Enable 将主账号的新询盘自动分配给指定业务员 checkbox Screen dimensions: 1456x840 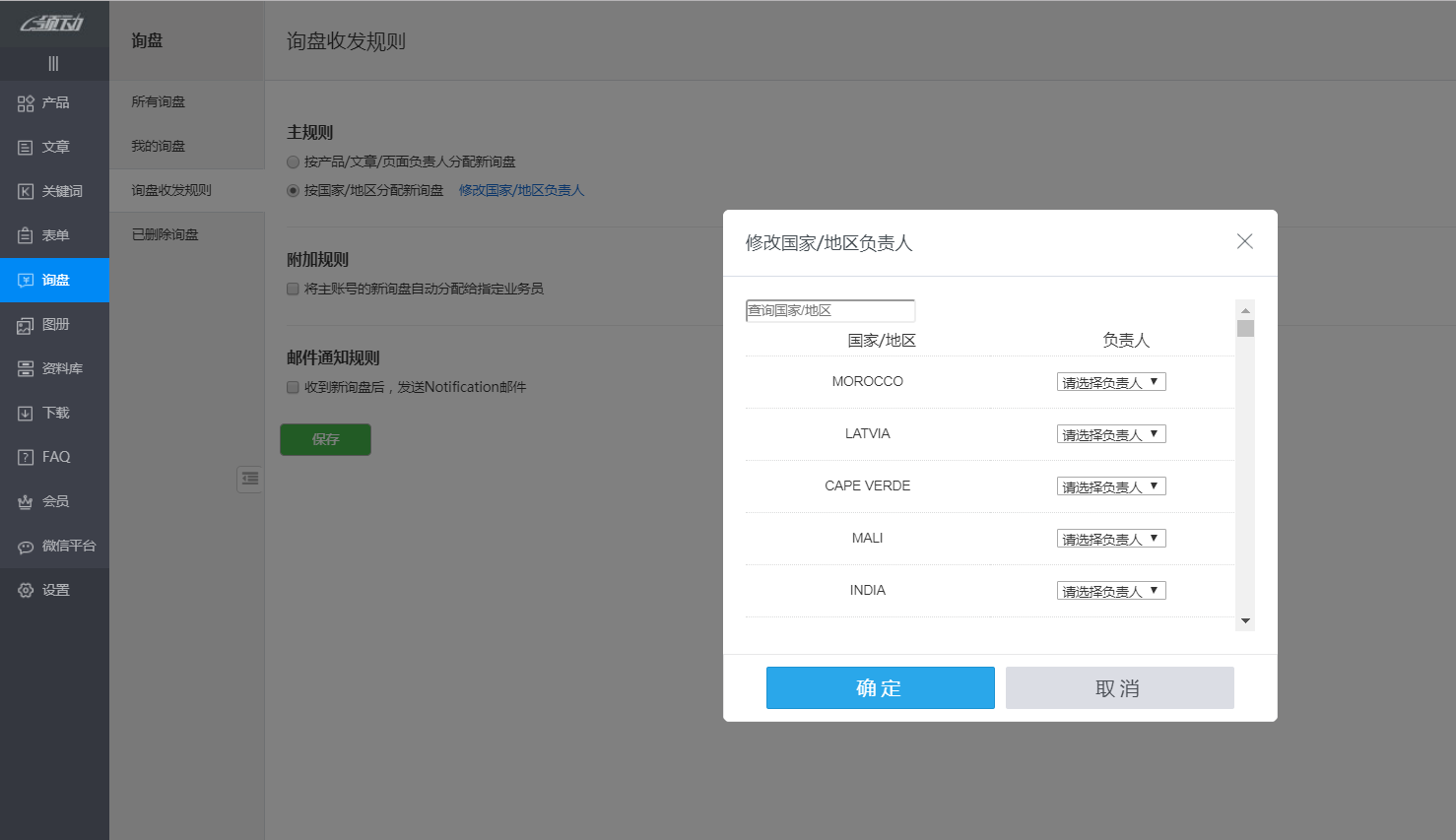pos(293,290)
